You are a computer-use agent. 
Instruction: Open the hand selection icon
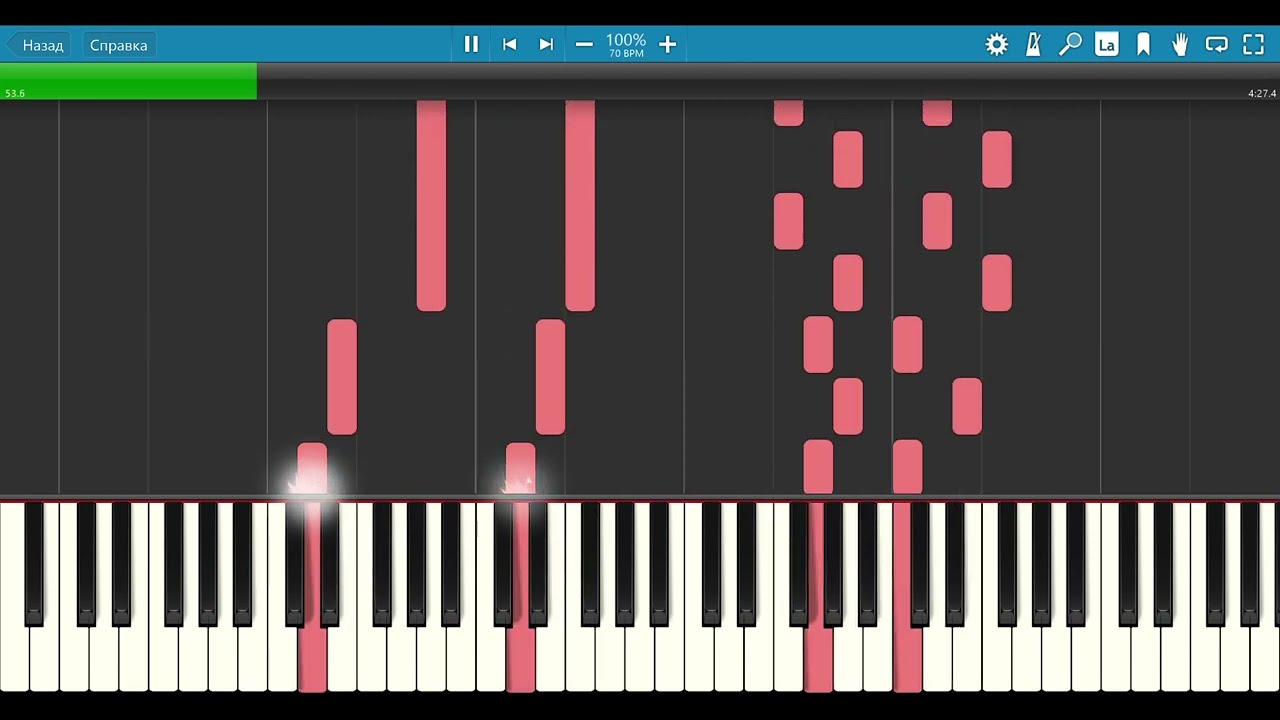pyautogui.click(x=1180, y=44)
